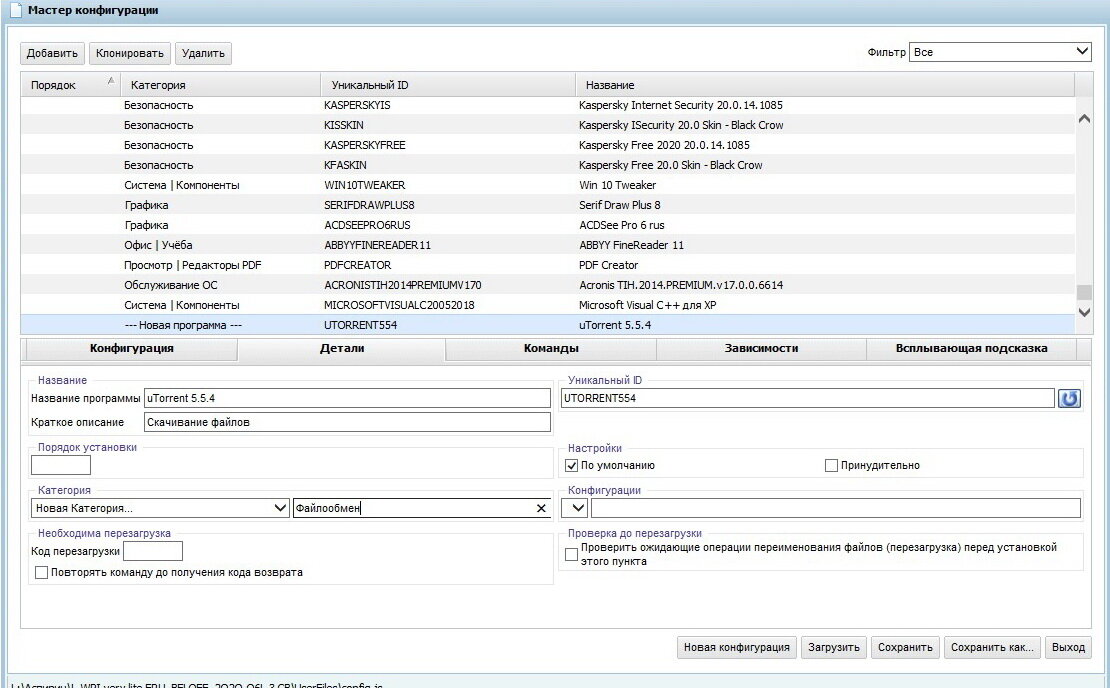Image resolution: width=1110 pixels, height=688 pixels.
Task: Click the Код перезагрузки input box
Action: coord(153,551)
